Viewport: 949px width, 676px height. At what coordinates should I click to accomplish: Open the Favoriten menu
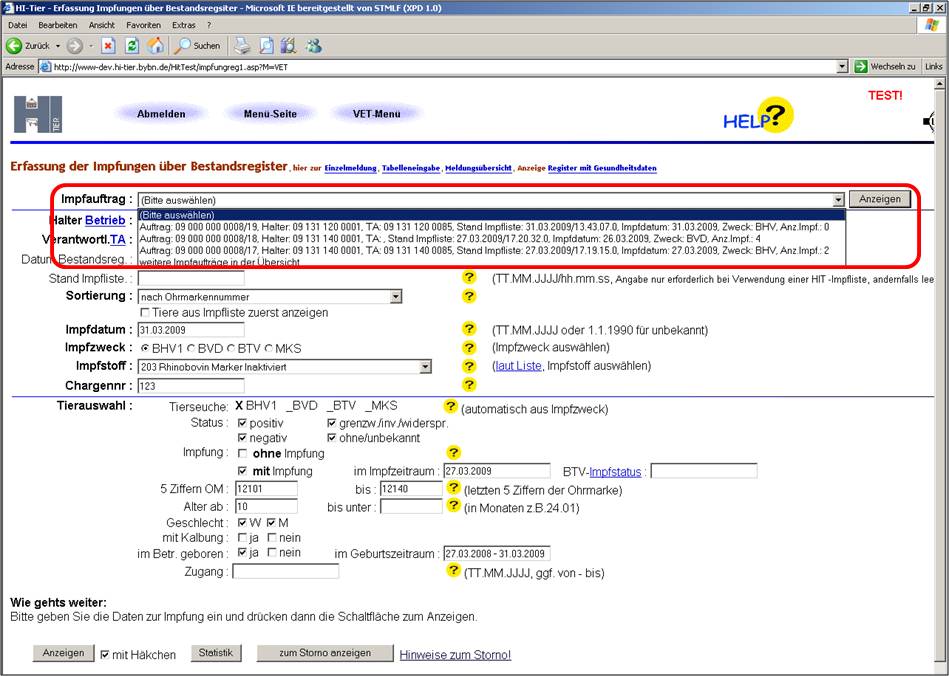pos(143,24)
